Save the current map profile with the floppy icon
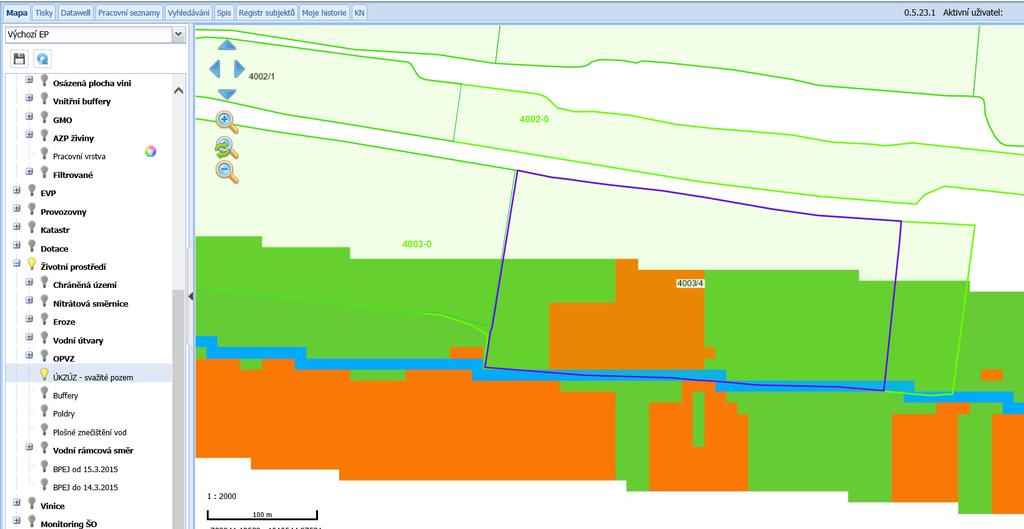Viewport: 1024px width, 529px height. pos(20,59)
